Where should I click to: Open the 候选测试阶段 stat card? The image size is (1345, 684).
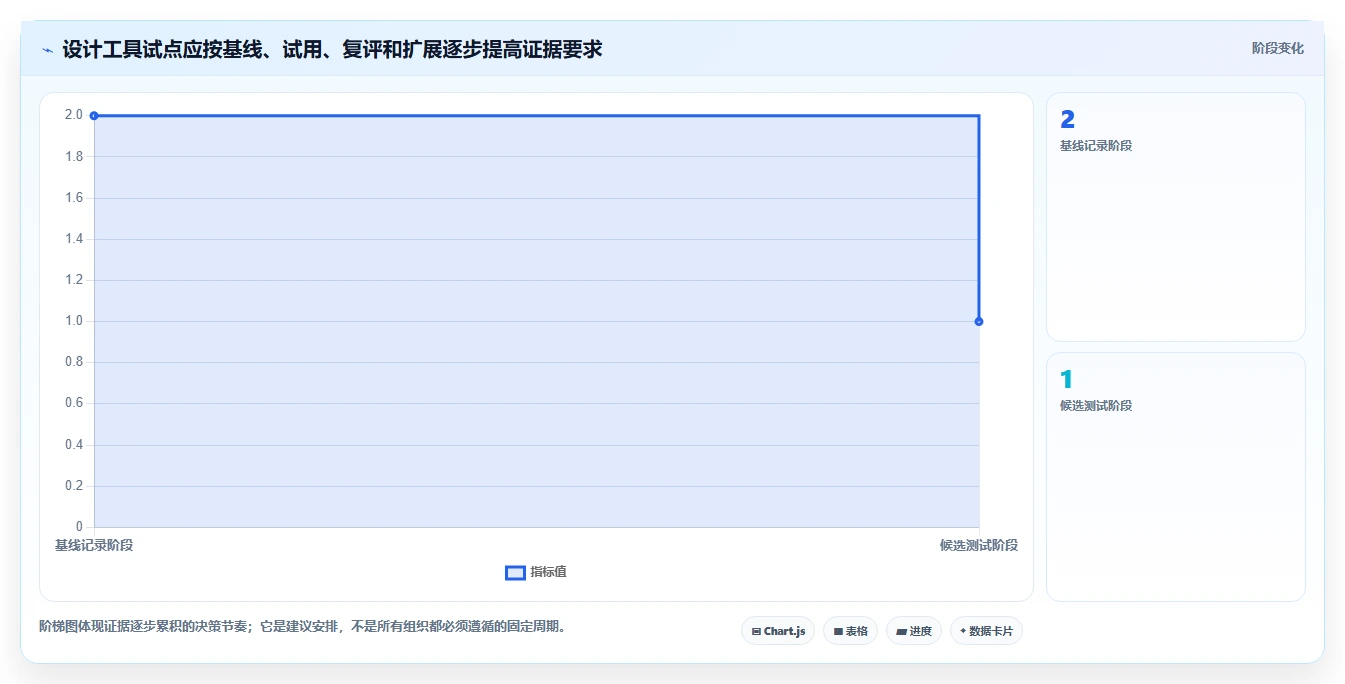click(x=1175, y=477)
